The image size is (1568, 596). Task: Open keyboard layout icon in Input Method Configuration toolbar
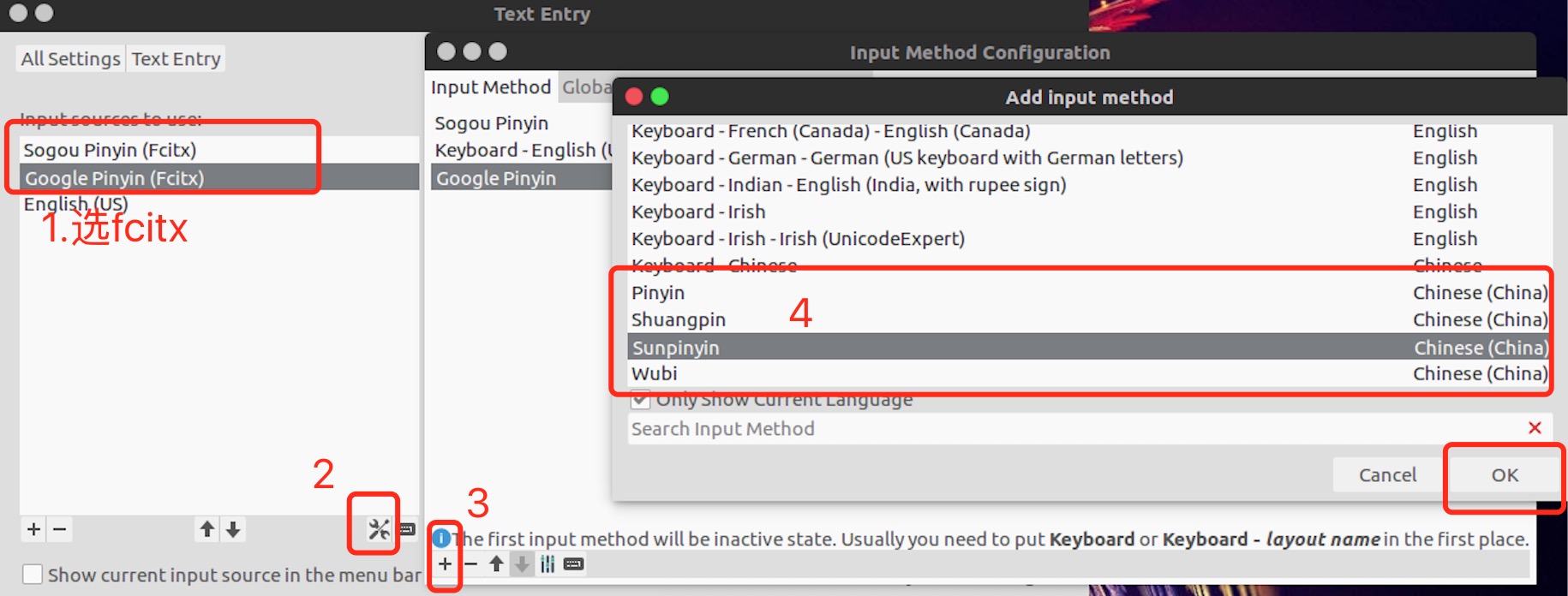pyautogui.click(x=574, y=563)
